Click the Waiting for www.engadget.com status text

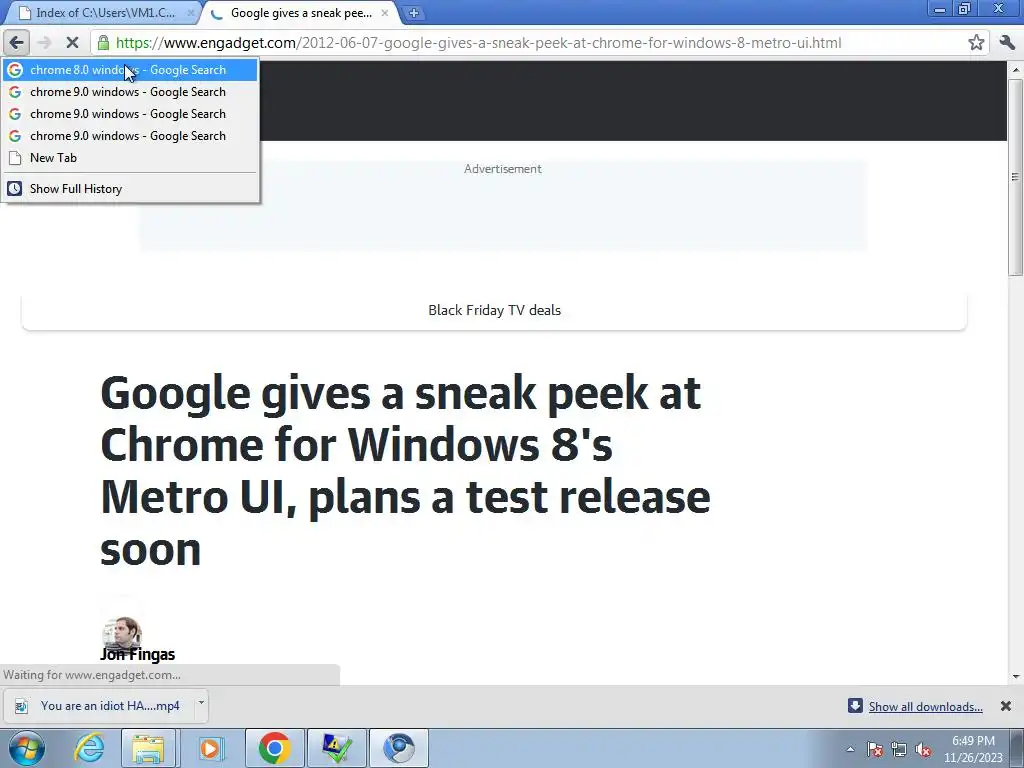click(92, 675)
